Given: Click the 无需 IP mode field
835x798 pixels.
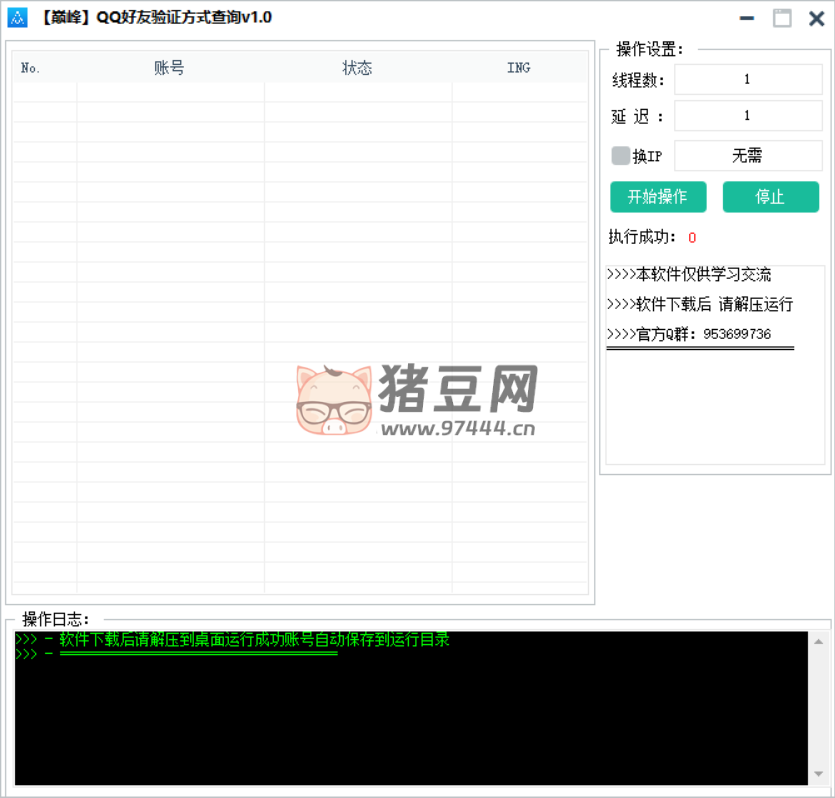Looking at the screenshot, I should pos(747,156).
